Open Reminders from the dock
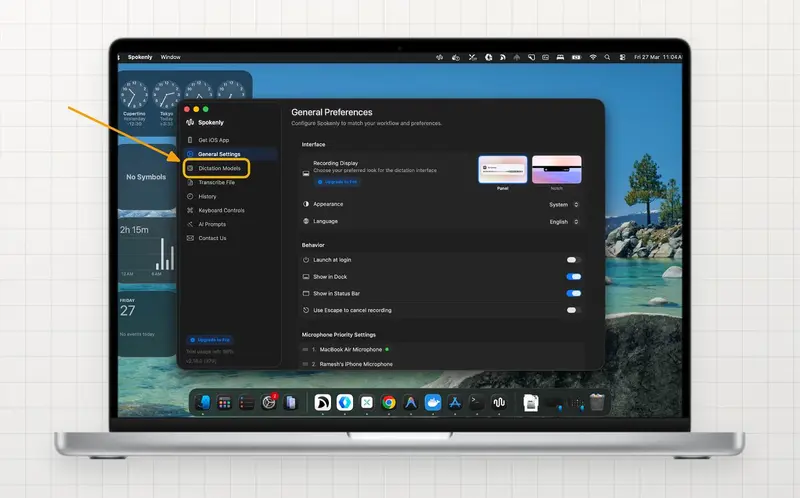The width and height of the screenshot is (800, 498). click(246, 403)
